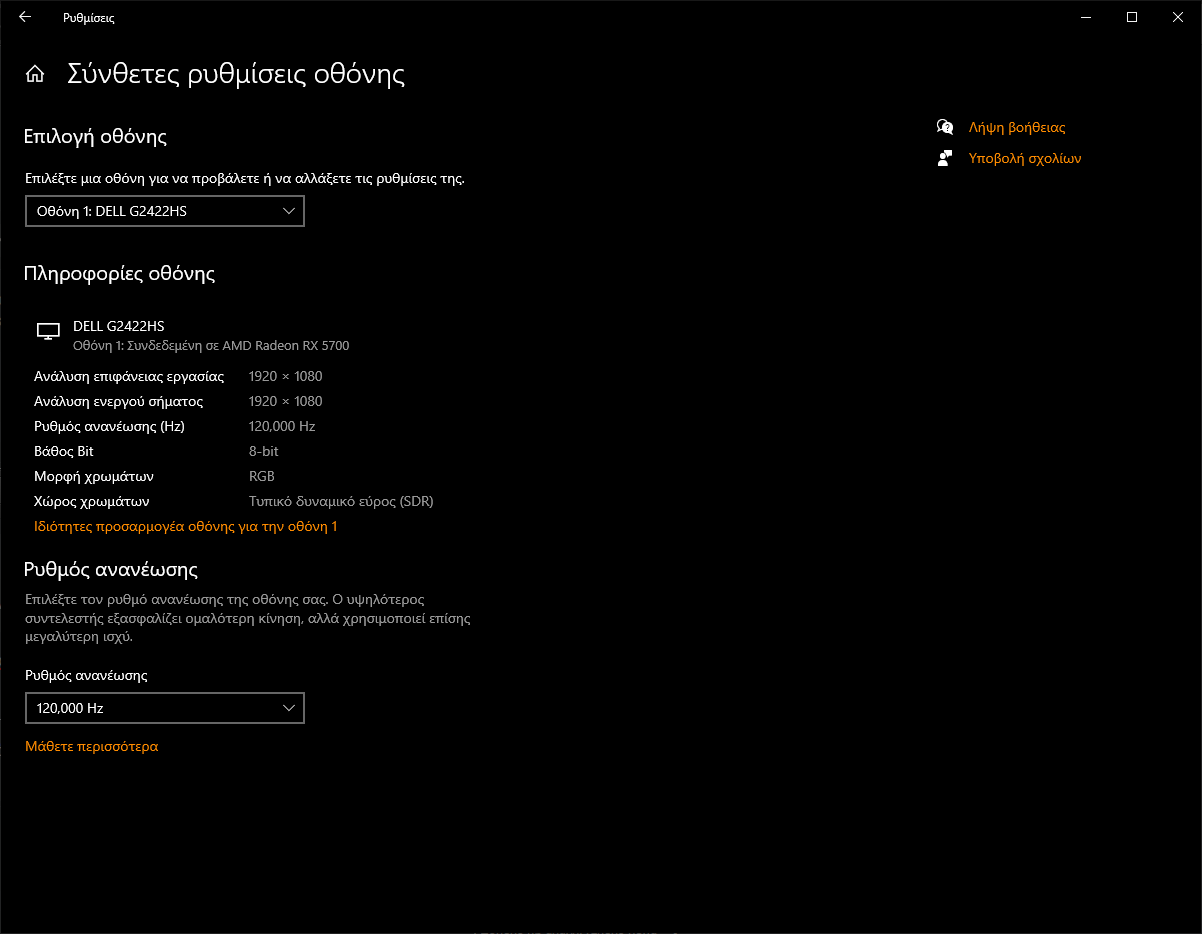The height and width of the screenshot is (934, 1202).
Task: Open Υποβολή σχολίων link
Action: pos(1025,158)
